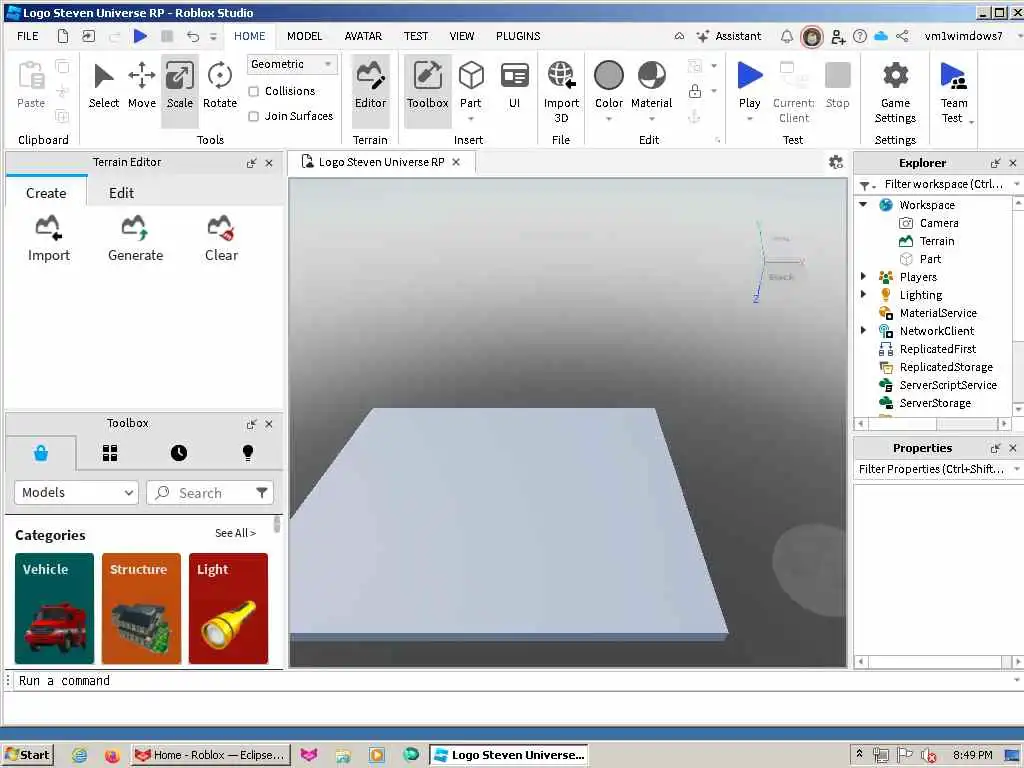Image resolution: width=1024 pixels, height=768 pixels.
Task: Open the Structure category card
Action: (141, 609)
